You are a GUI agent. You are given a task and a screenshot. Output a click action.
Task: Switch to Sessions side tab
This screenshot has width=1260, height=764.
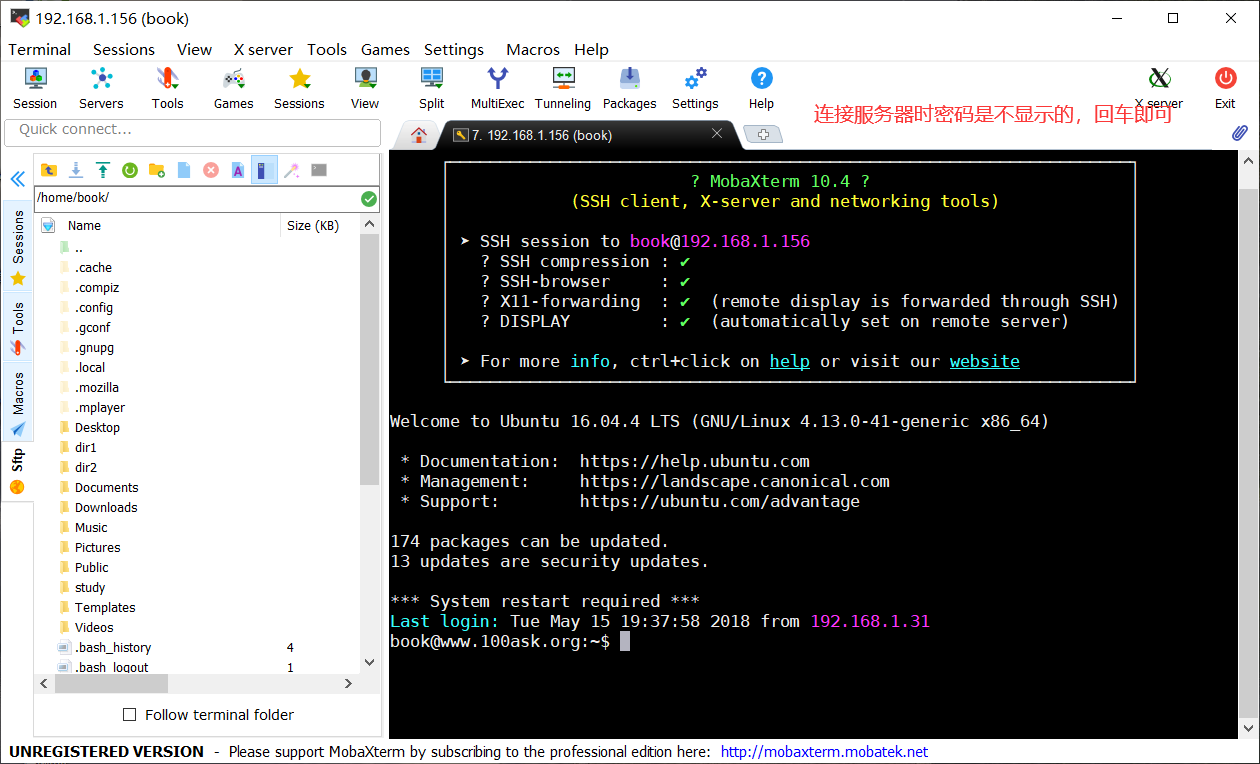click(17, 247)
